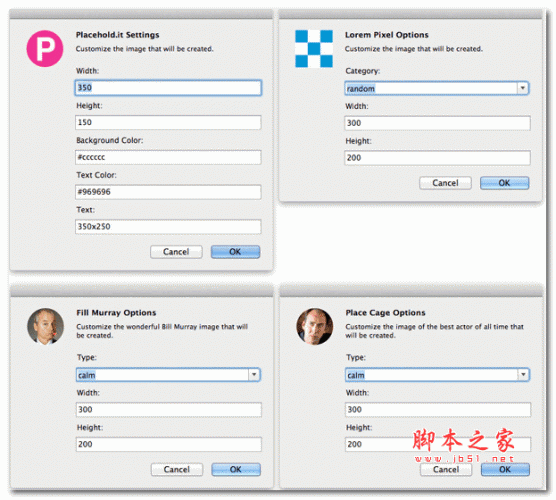Open the Fill Murray Type dropdown arrow
The height and width of the screenshot is (500, 556).
pos(254,375)
